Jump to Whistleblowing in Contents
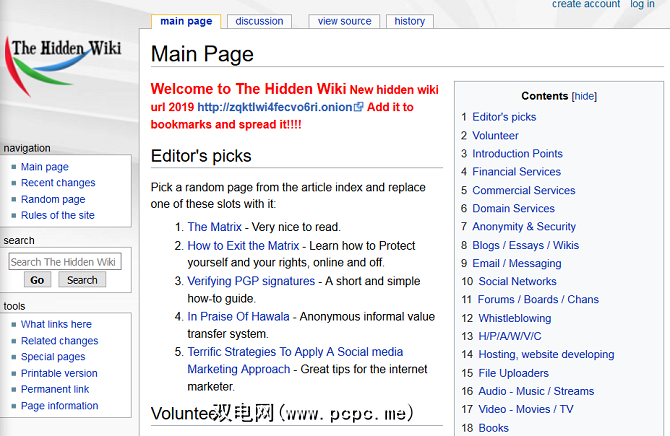This screenshot has height=436, width=670. (515, 318)
